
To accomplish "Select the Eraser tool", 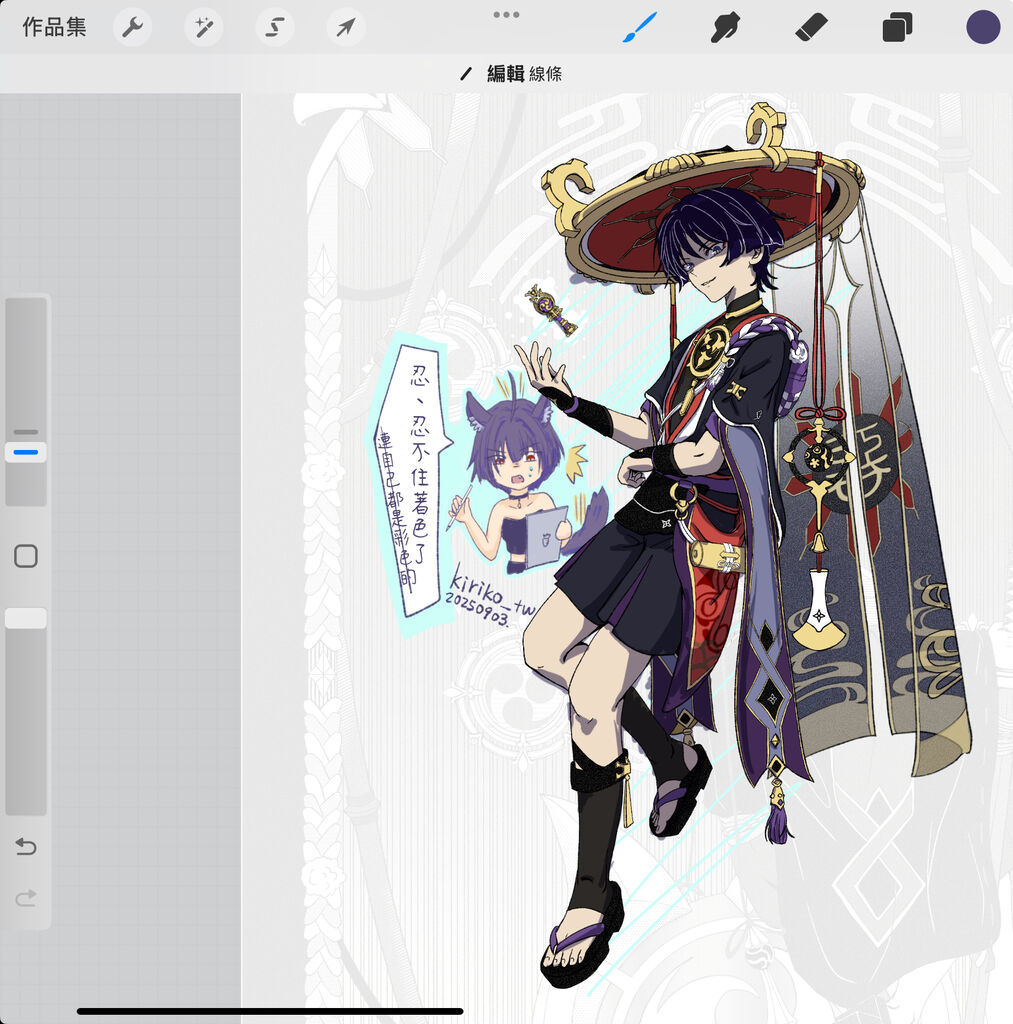I will tap(811, 27).
